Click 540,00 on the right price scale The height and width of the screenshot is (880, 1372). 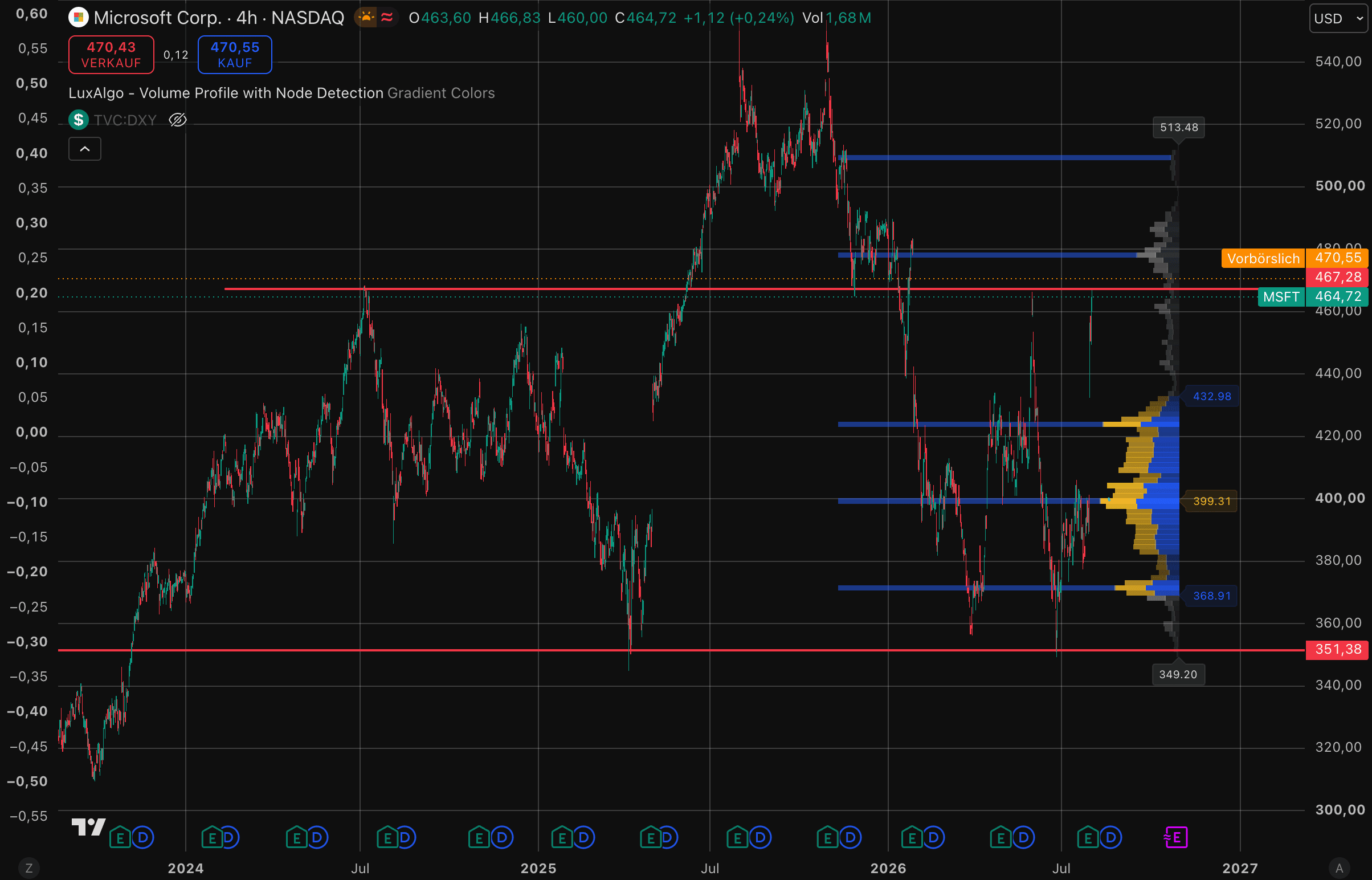tap(1338, 62)
